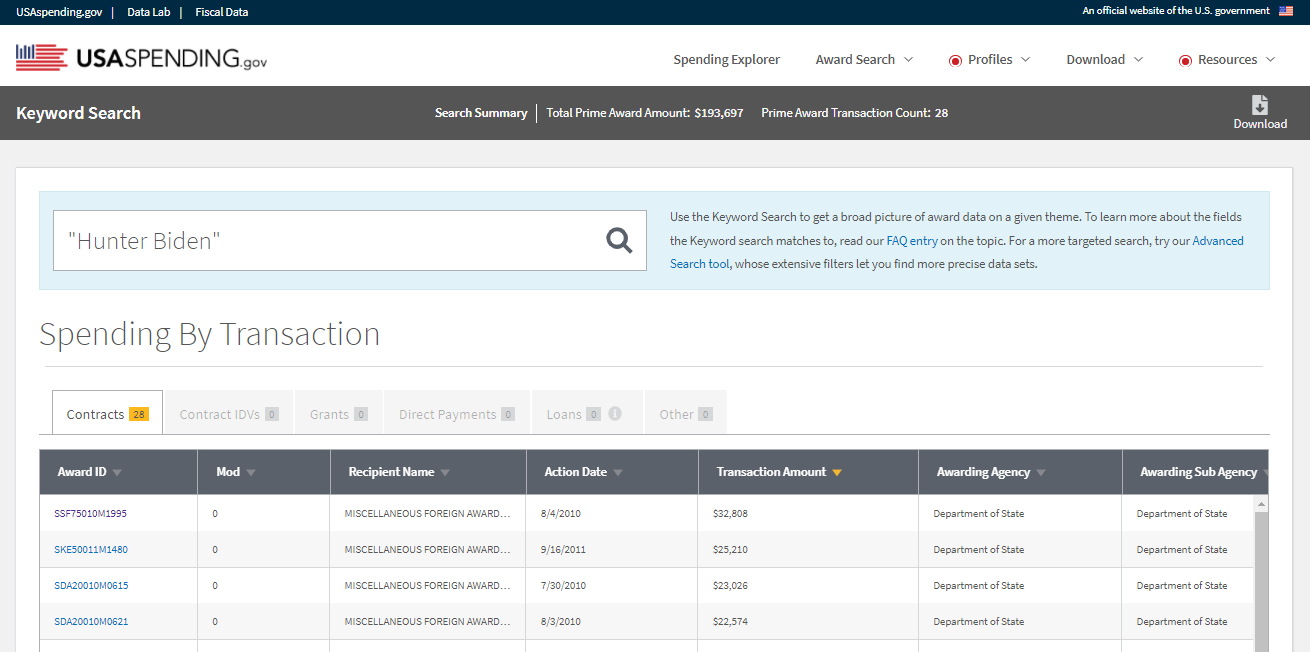Click the magnifying glass search icon
This screenshot has width=1310, height=652.
coord(620,240)
